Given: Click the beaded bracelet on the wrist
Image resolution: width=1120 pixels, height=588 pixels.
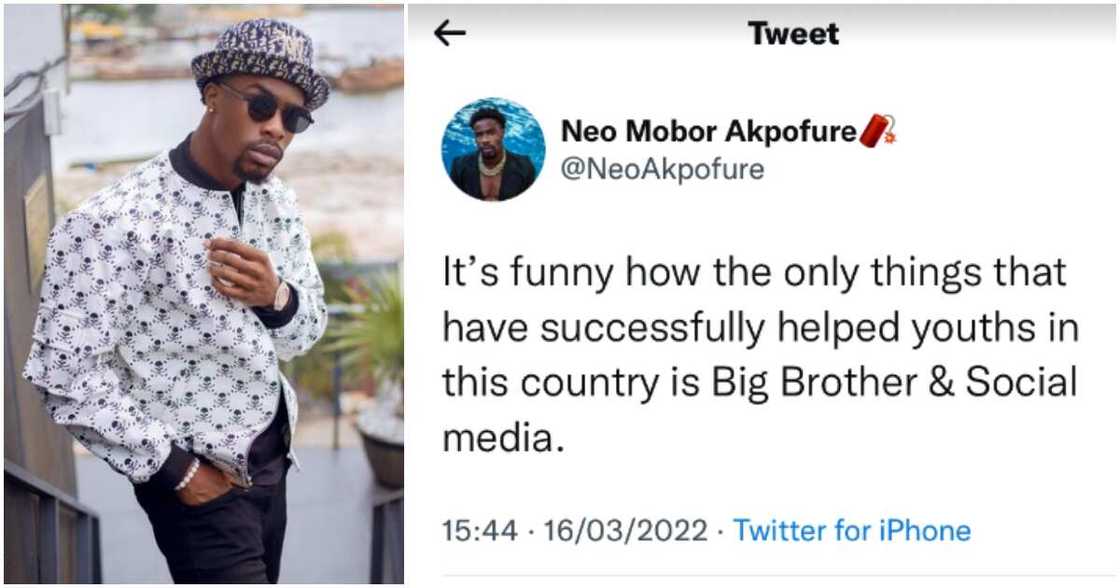Looking at the screenshot, I should [187, 475].
